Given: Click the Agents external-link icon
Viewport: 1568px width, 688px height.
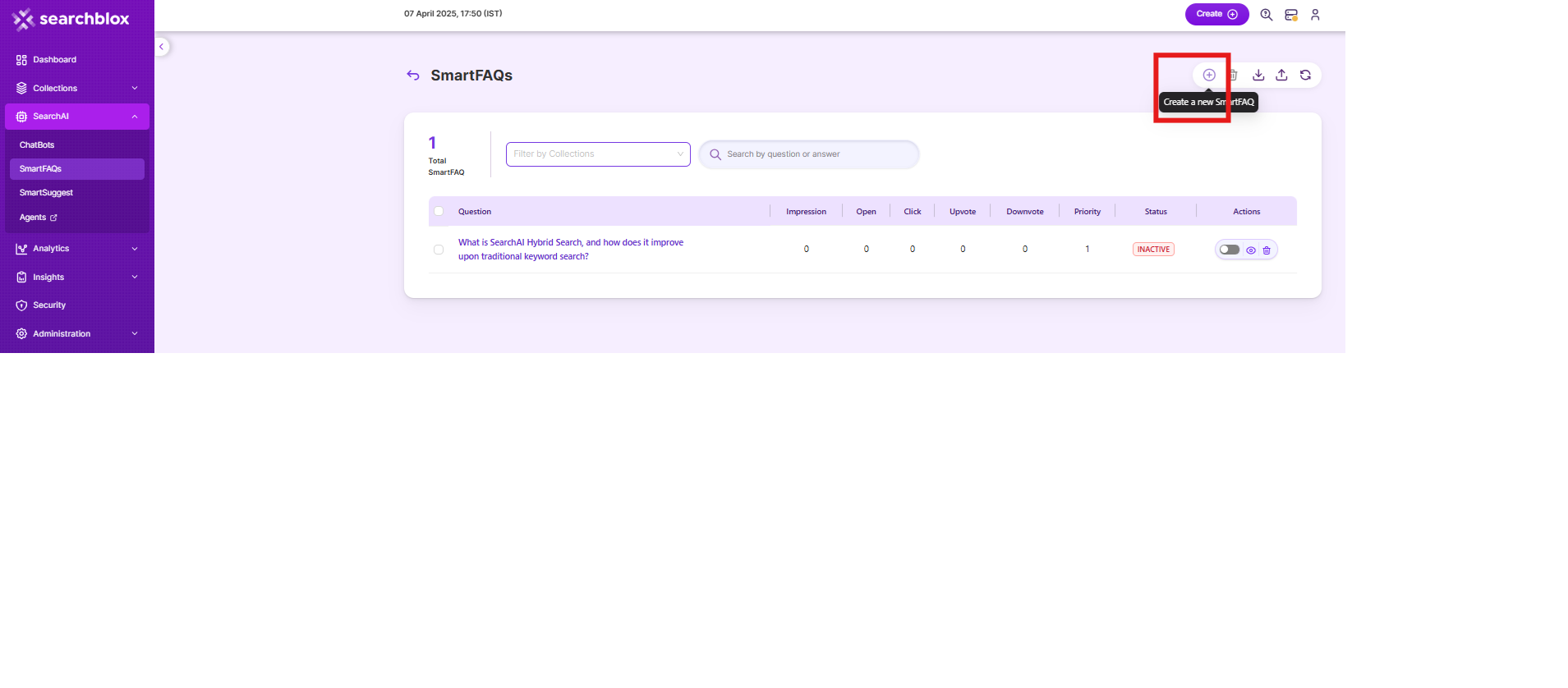Looking at the screenshot, I should pos(53,218).
